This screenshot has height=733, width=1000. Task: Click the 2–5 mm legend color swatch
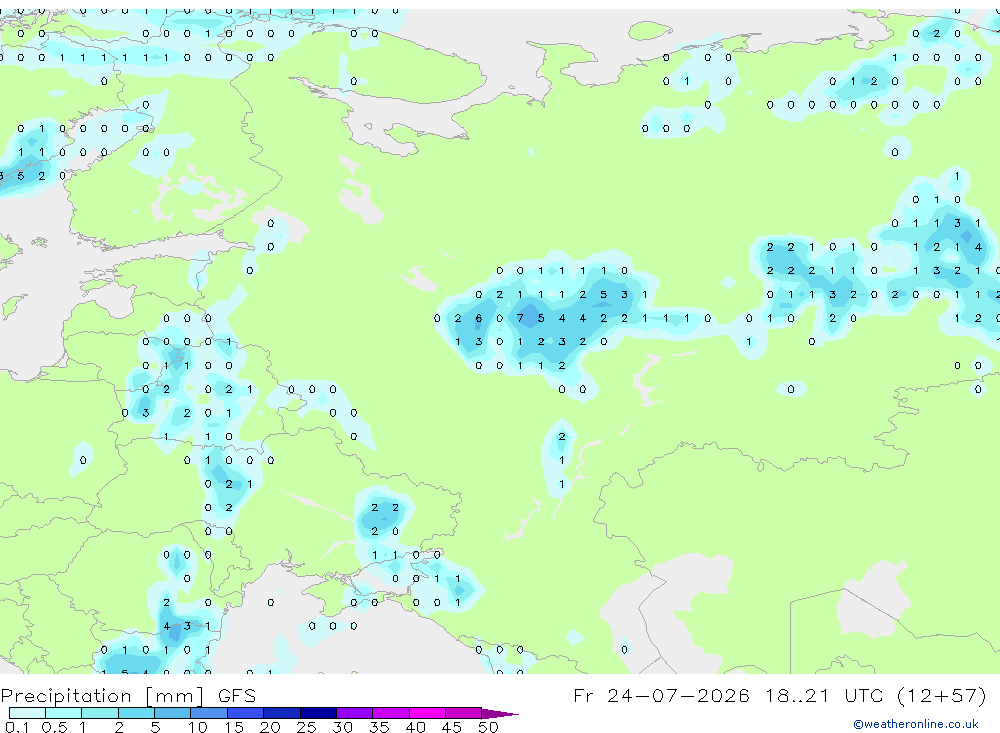[136, 713]
